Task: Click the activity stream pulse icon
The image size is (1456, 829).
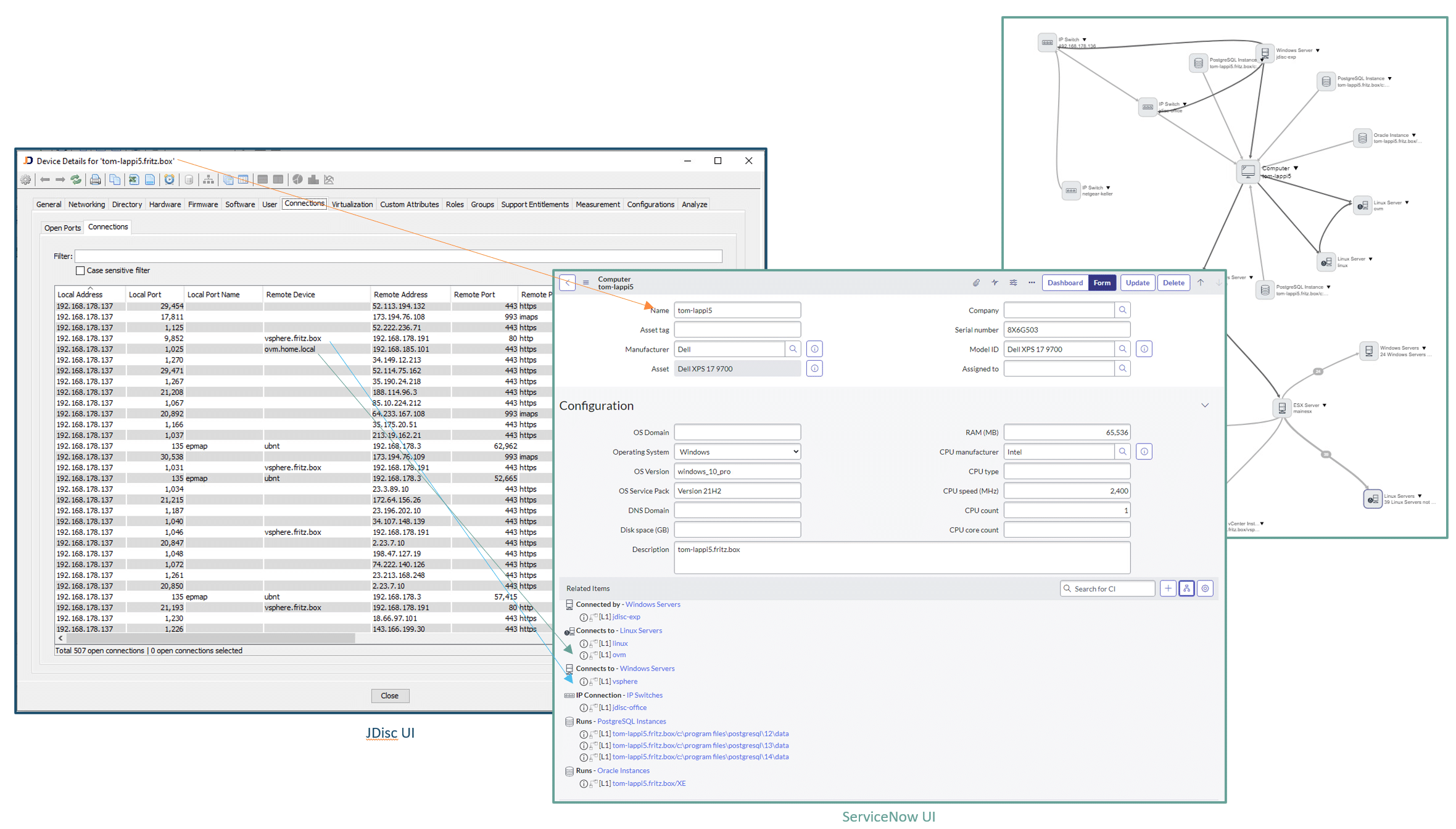Action: coord(995,283)
